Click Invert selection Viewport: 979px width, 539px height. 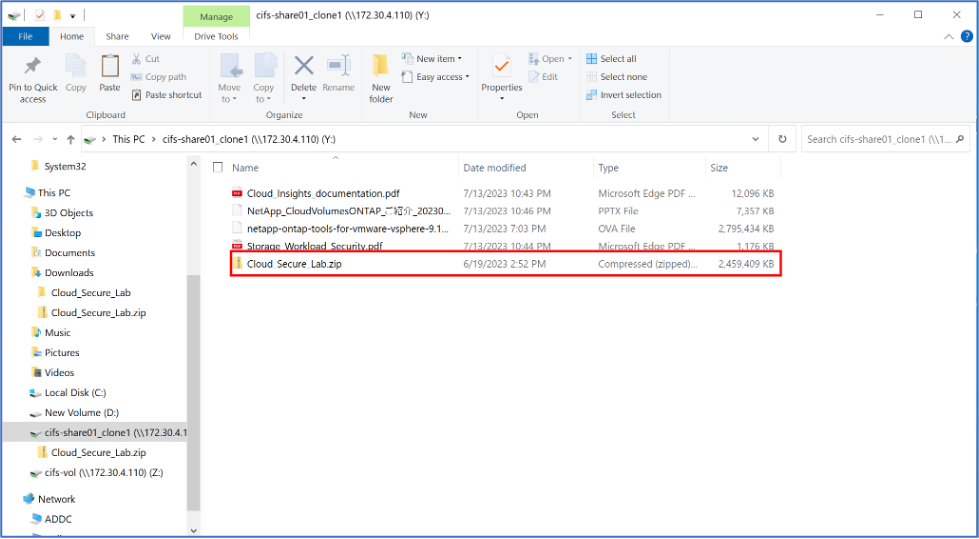(x=624, y=95)
